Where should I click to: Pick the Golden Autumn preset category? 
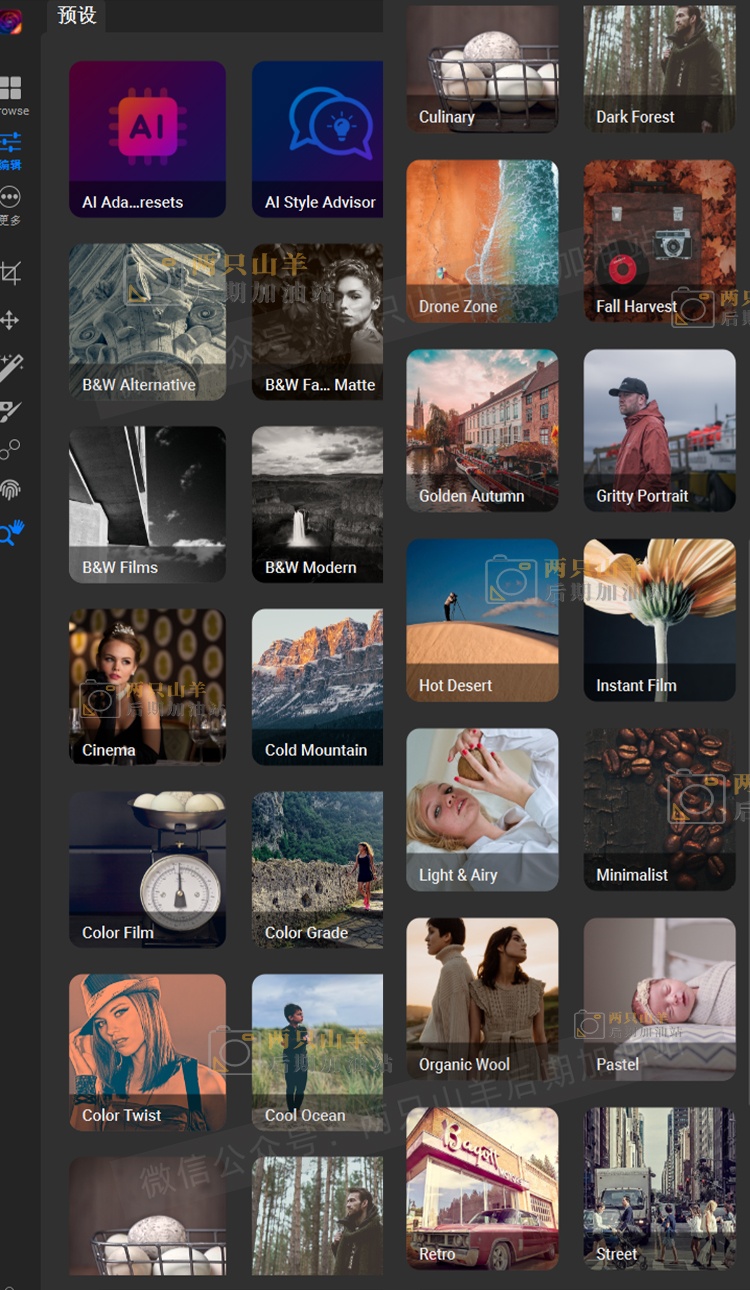tap(482, 430)
